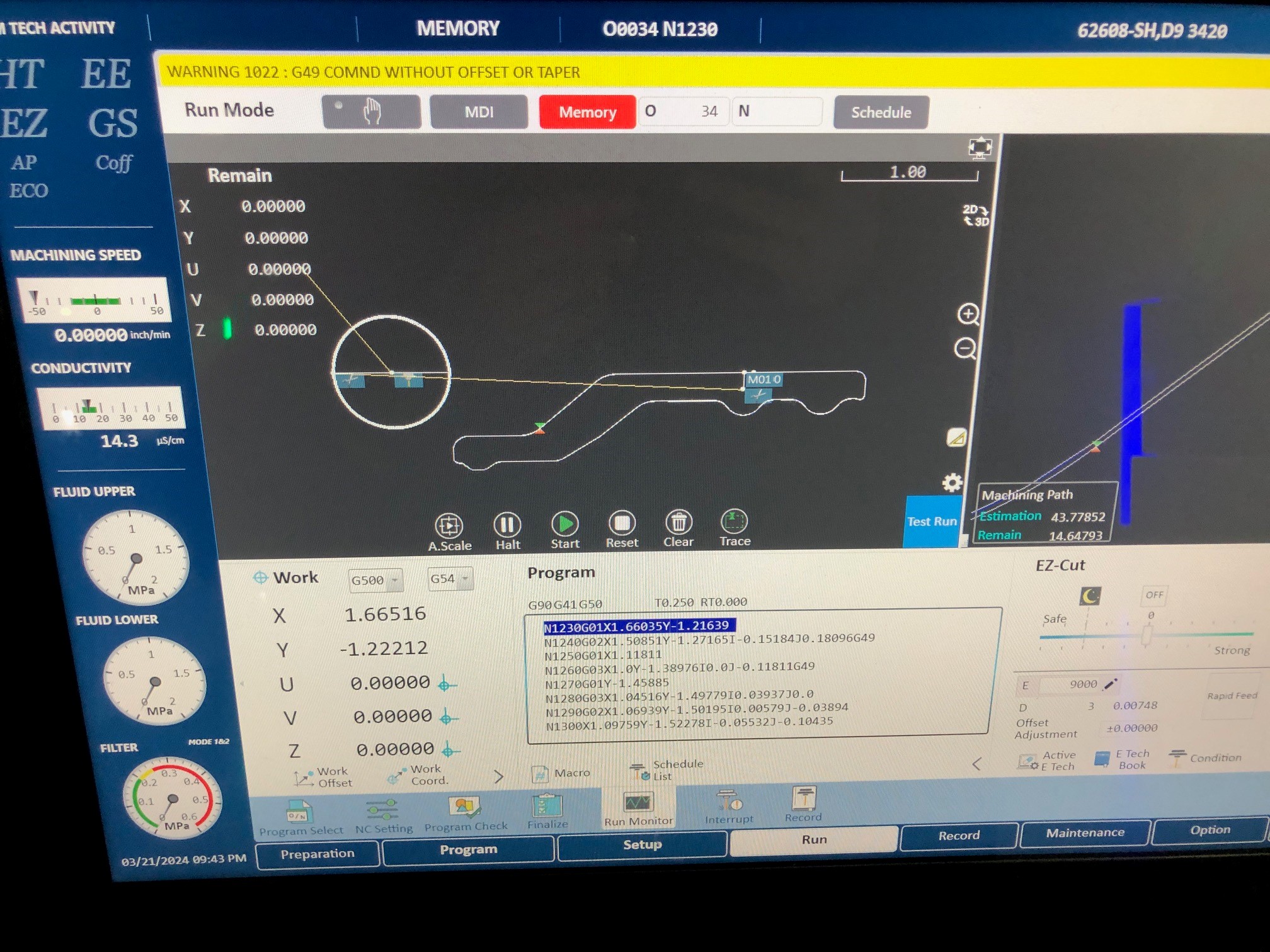Zoom in with magnifier plus icon

coord(968,314)
